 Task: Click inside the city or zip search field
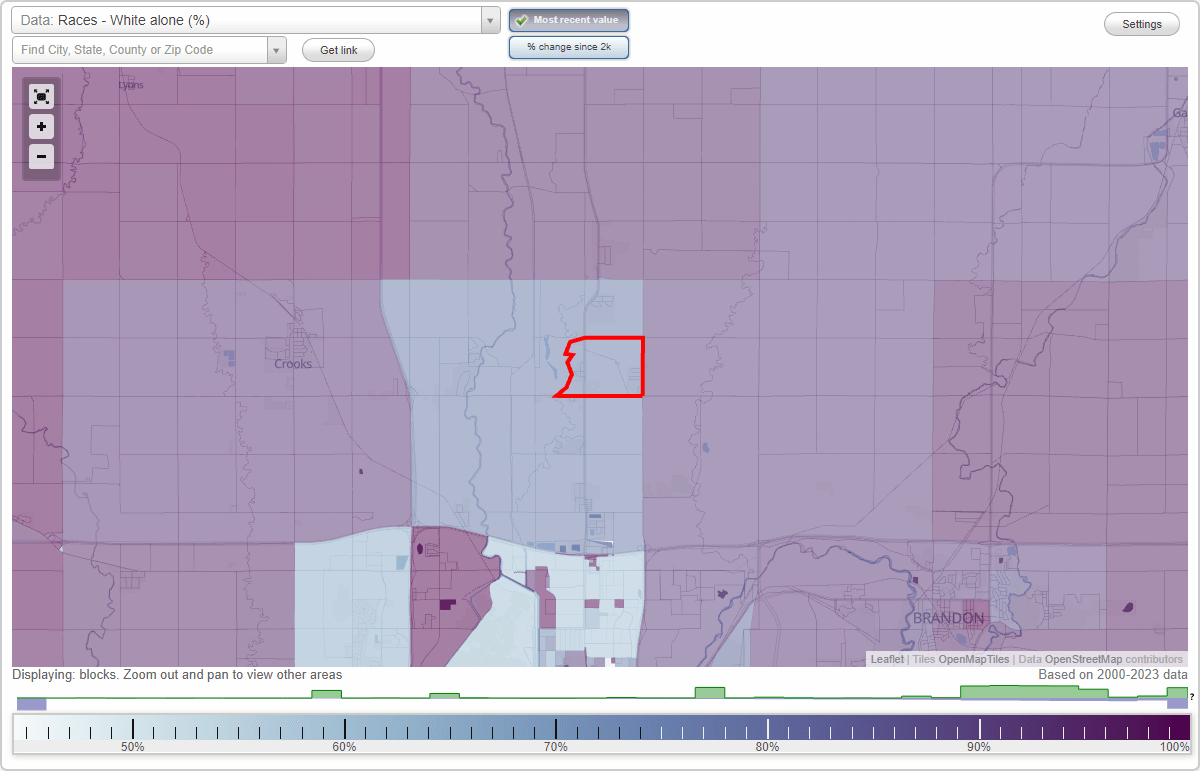pos(140,50)
